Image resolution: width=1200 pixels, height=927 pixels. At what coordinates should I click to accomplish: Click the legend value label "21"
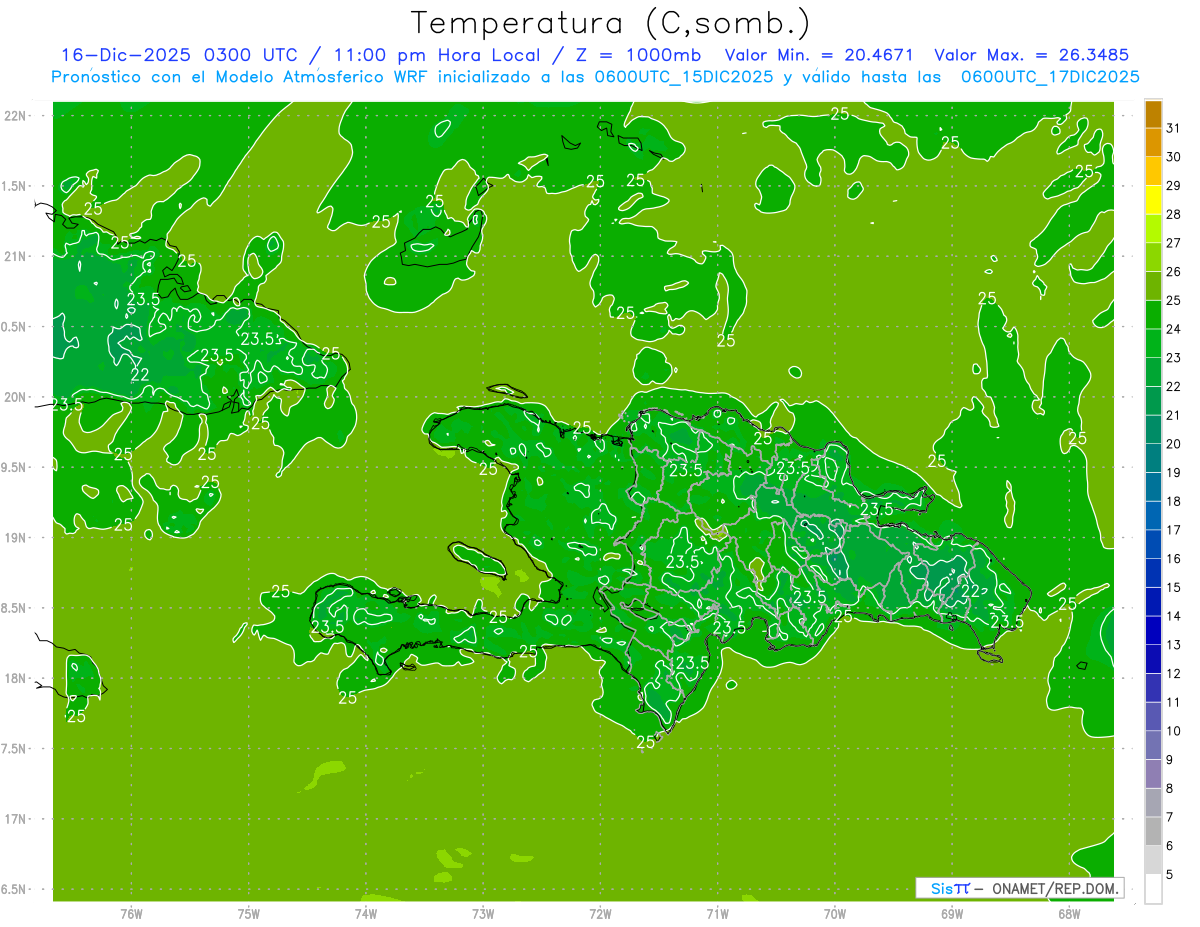pos(1173,415)
